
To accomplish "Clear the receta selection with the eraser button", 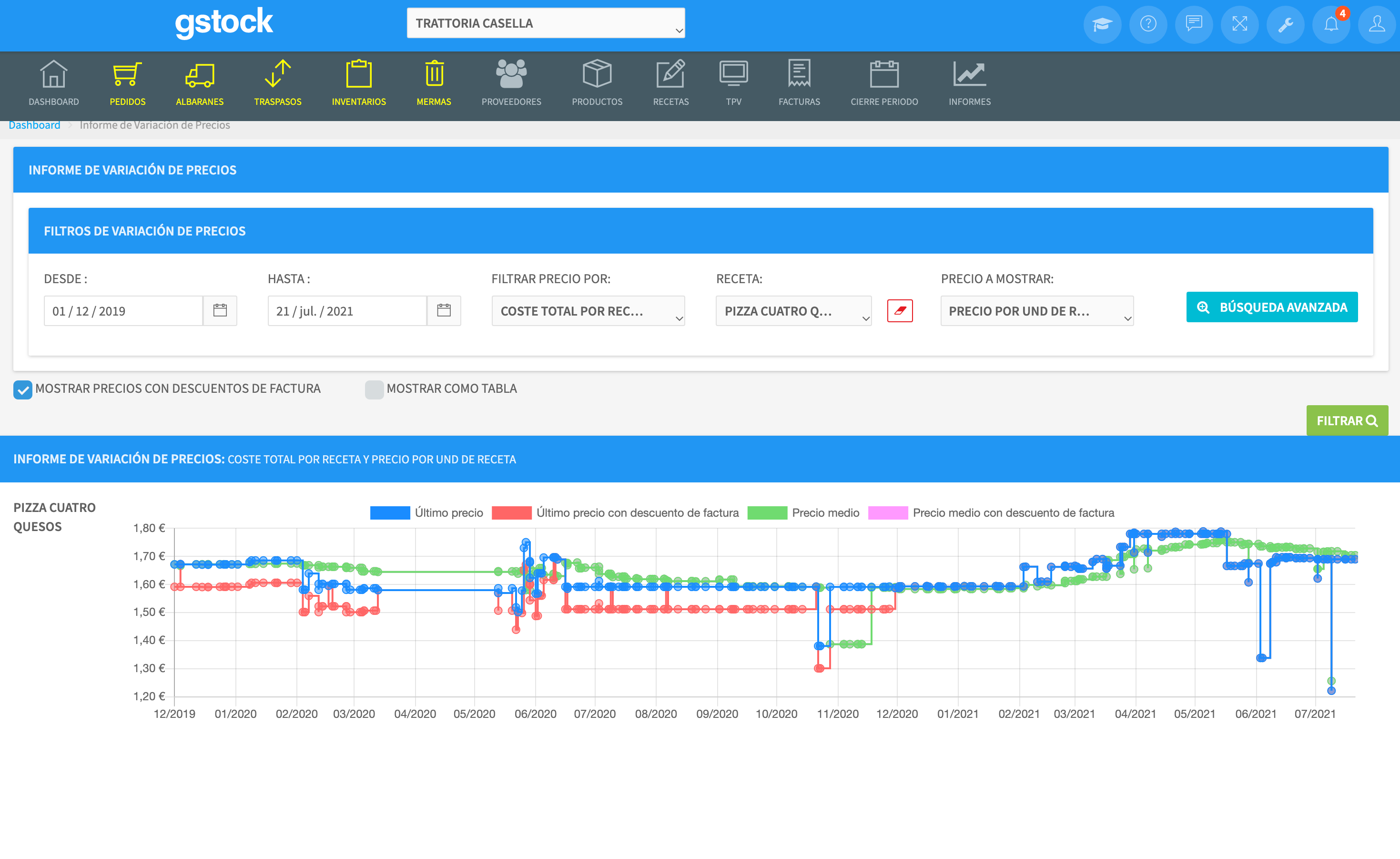I will [901, 311].
